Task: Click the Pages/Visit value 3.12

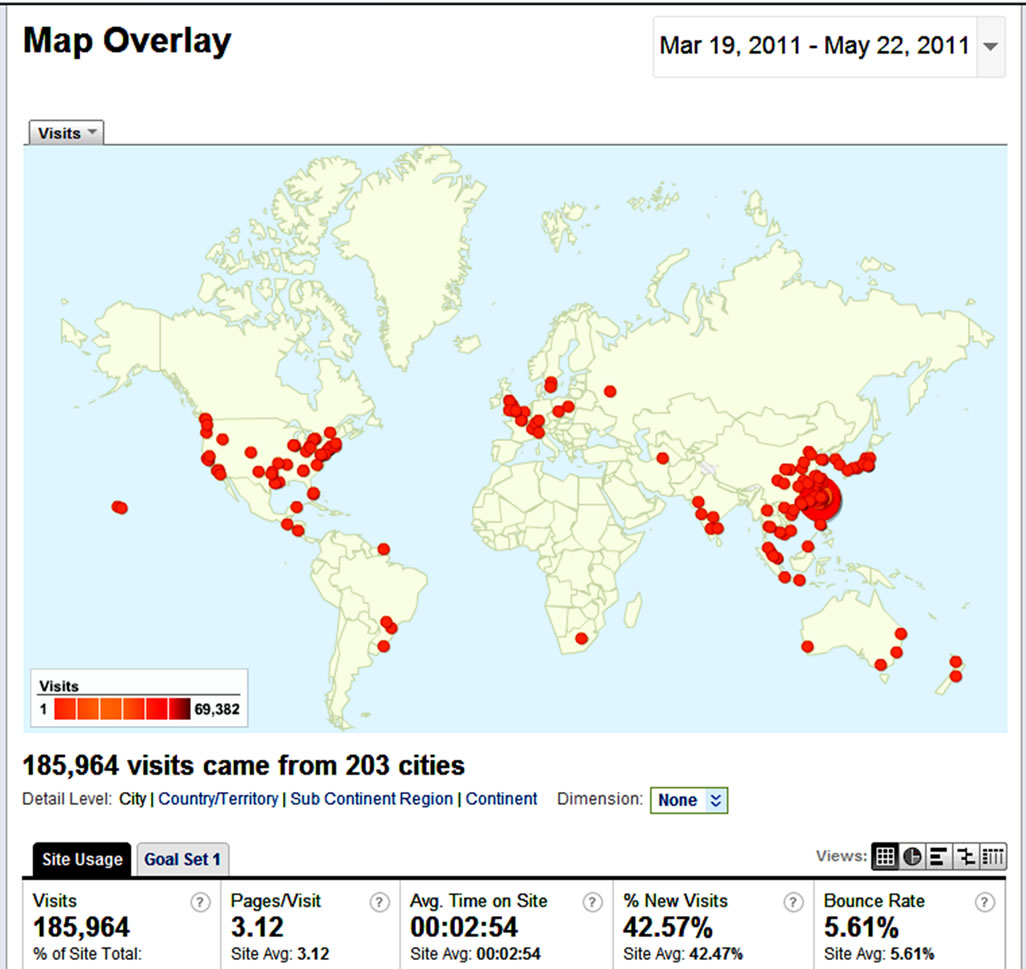Action: [x=257, y=927]
